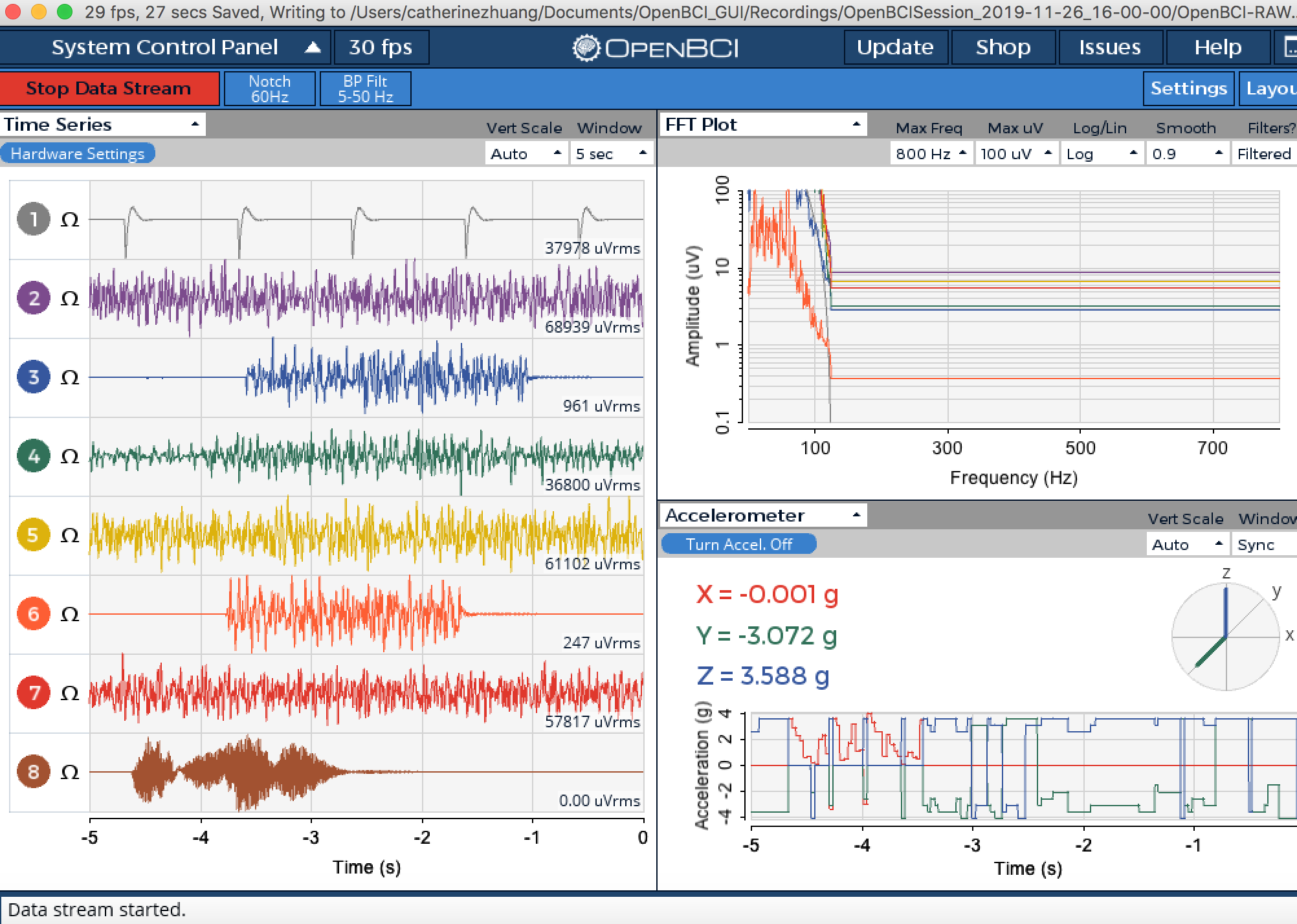Open the Max Freq 800 Hz dropdown
Viewport: 1297px width, 924px height.
click(931, 154)
